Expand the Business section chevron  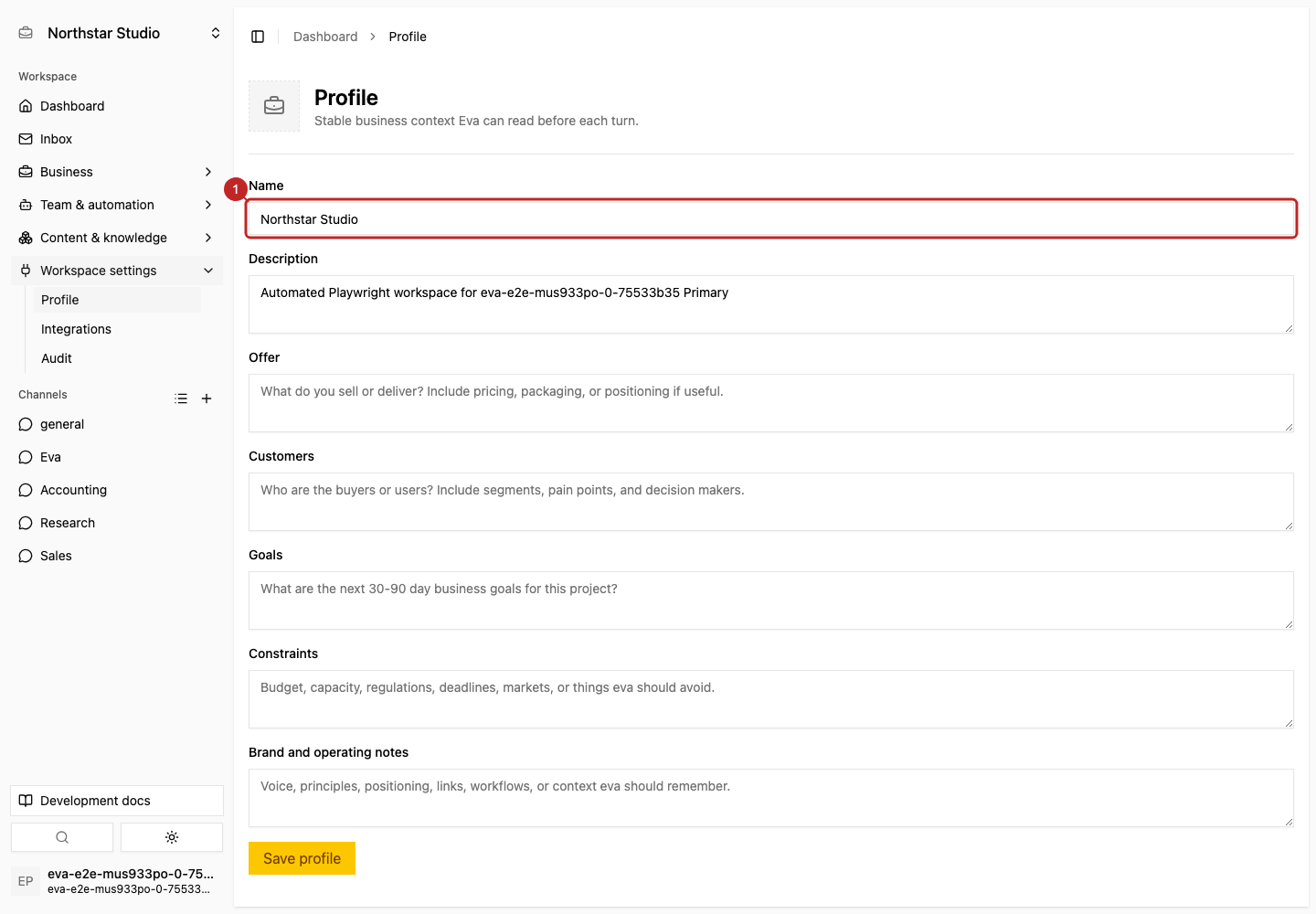[208, 172]
